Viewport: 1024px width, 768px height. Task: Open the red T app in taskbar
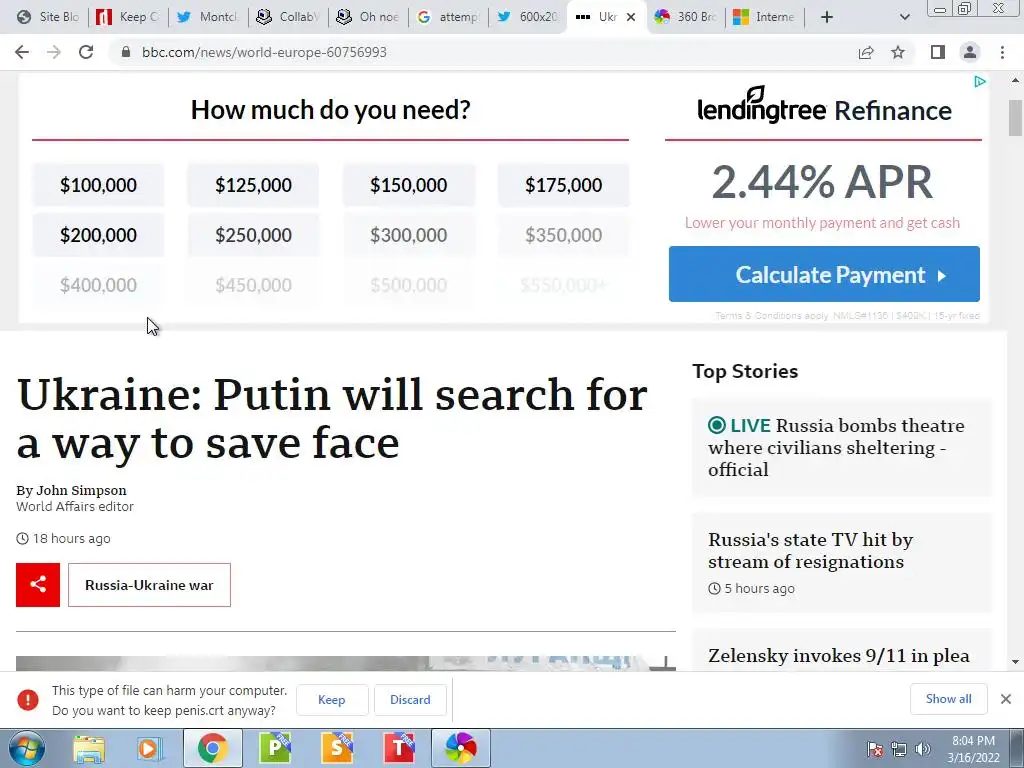point(399,748)
